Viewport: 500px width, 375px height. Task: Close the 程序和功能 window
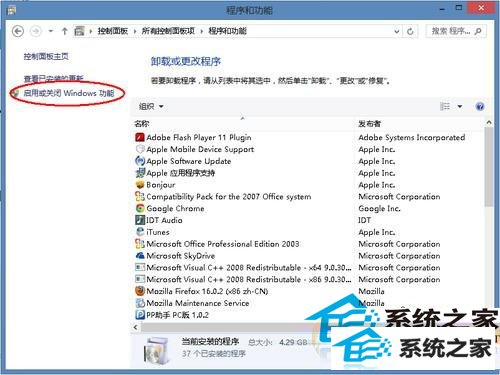(x=481, y=8)
